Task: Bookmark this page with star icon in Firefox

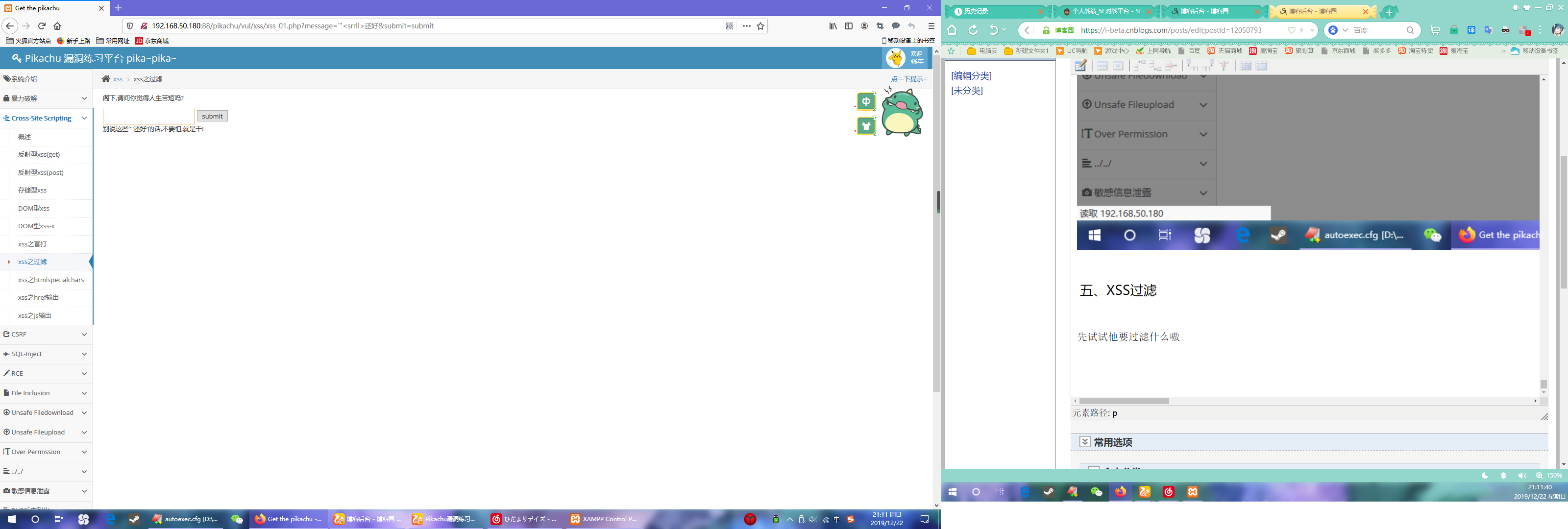Action: coord(760,26)
